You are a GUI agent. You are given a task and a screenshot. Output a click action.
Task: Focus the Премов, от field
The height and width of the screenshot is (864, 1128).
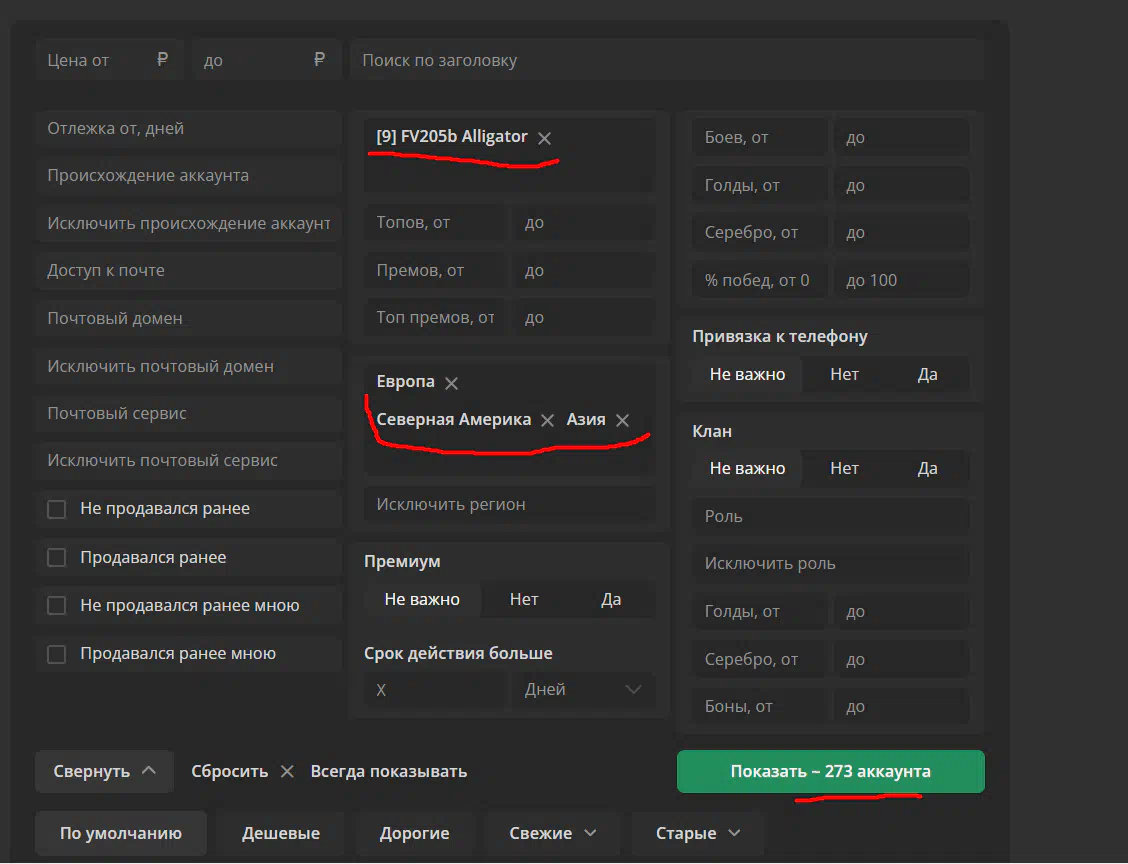(x=436, y=270)
